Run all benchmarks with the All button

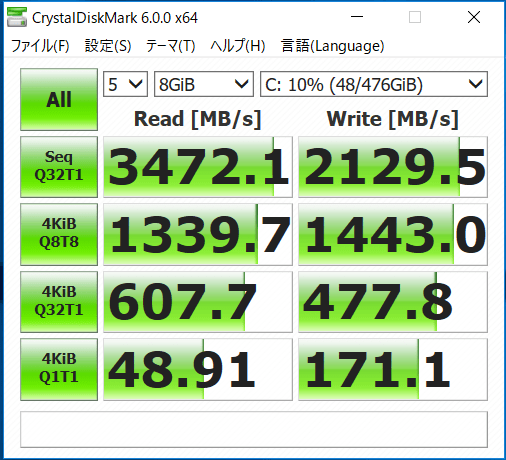point(59,99)
